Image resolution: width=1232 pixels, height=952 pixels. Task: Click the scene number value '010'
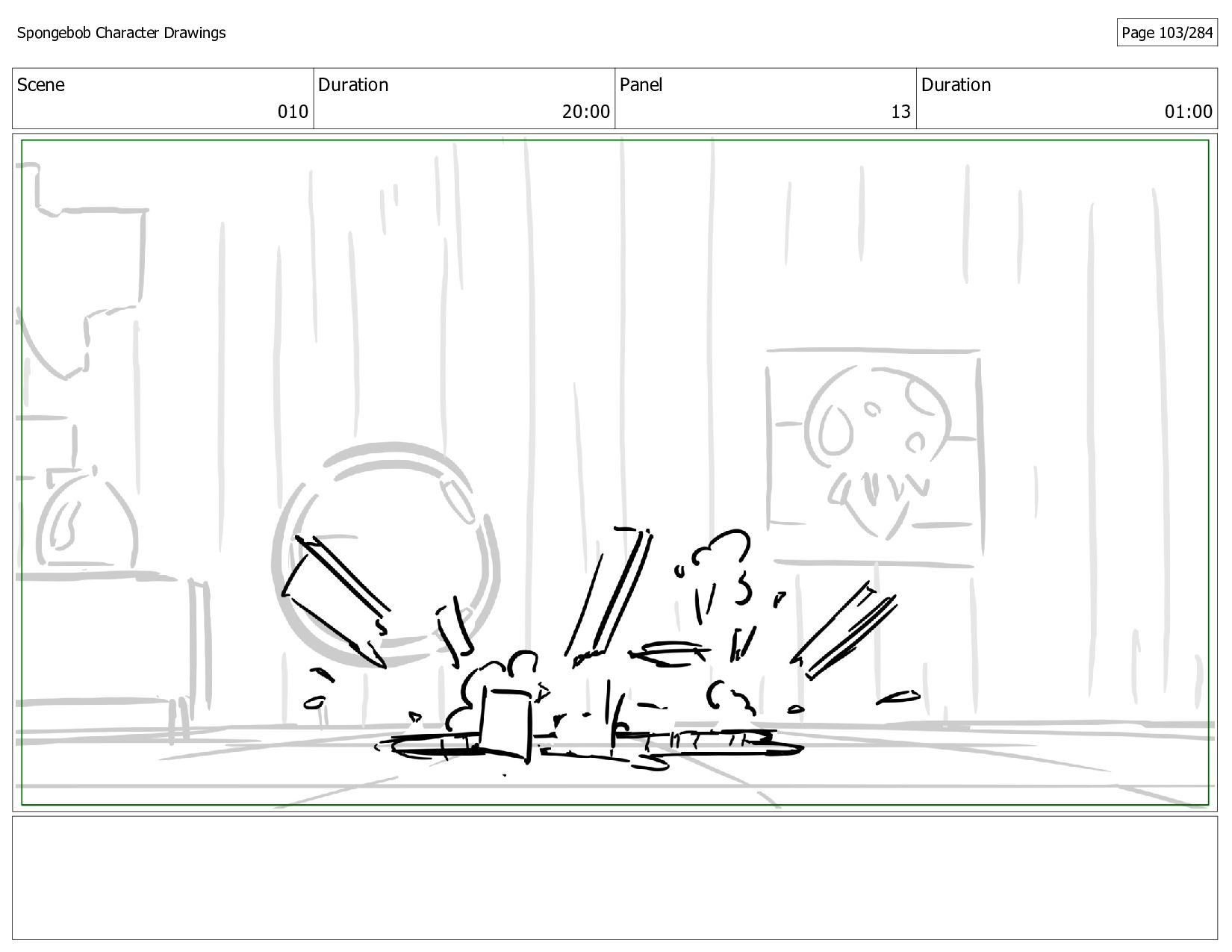coord(293,112)
